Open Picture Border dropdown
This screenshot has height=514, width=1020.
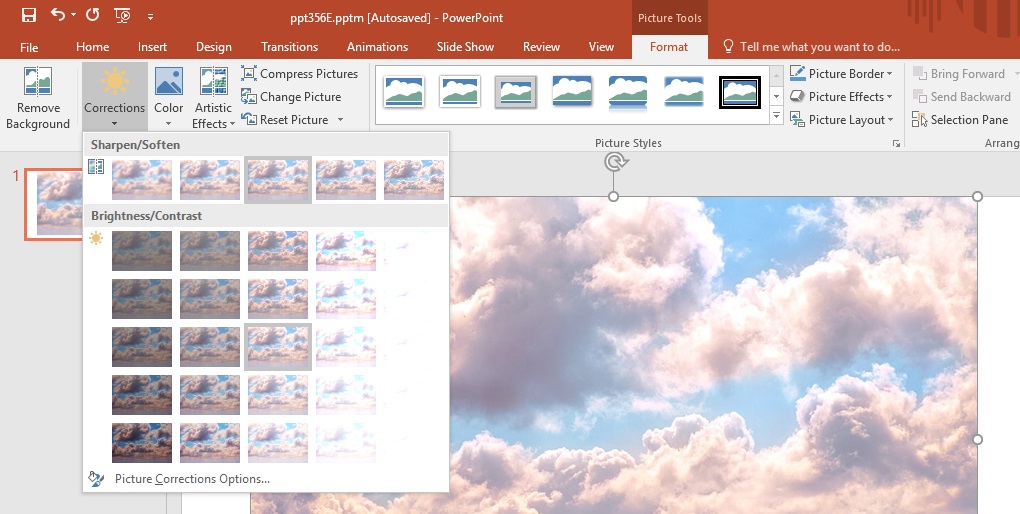841,74
